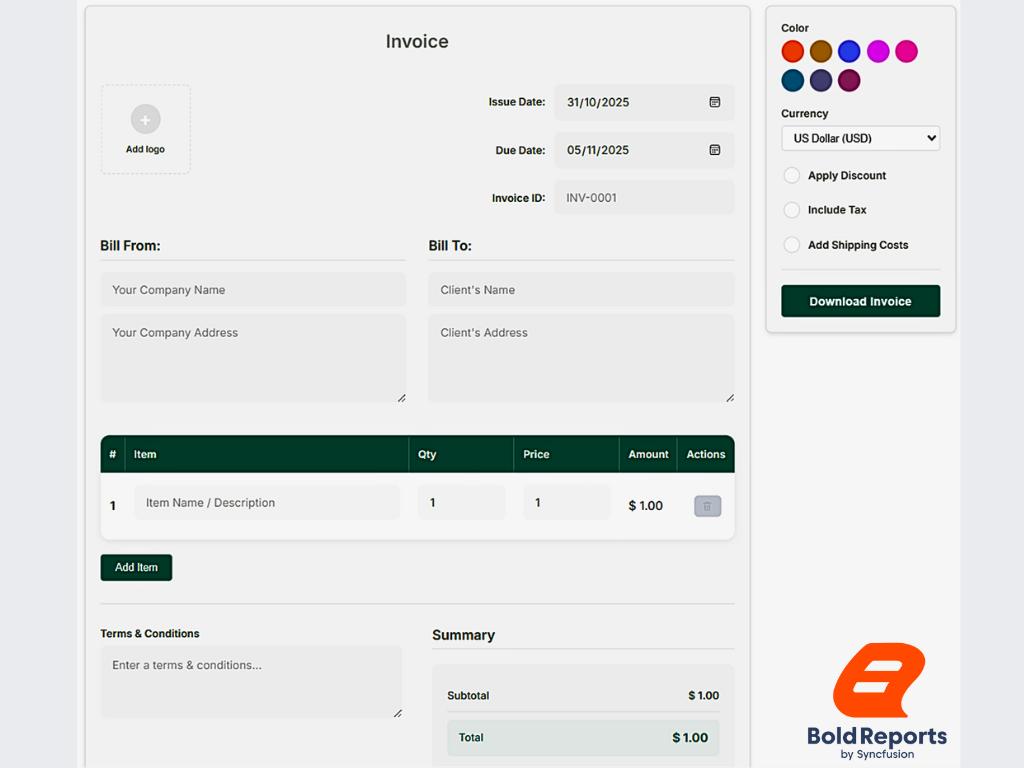The height and width of the screenshot is (768, 1024).
Task: Click the Currency label
Action: click(805, 113)
